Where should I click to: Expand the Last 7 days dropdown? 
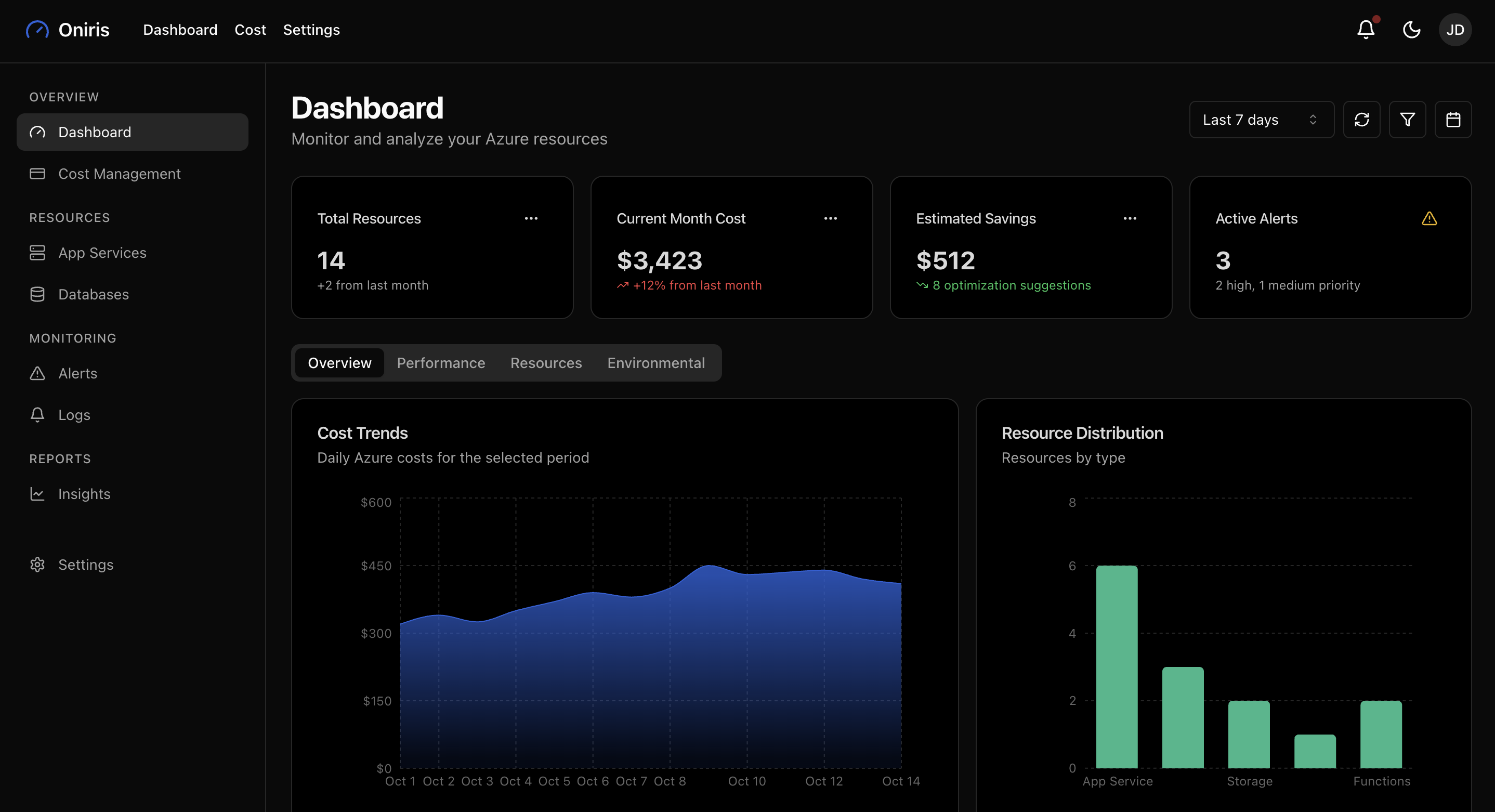point(1261,120)
